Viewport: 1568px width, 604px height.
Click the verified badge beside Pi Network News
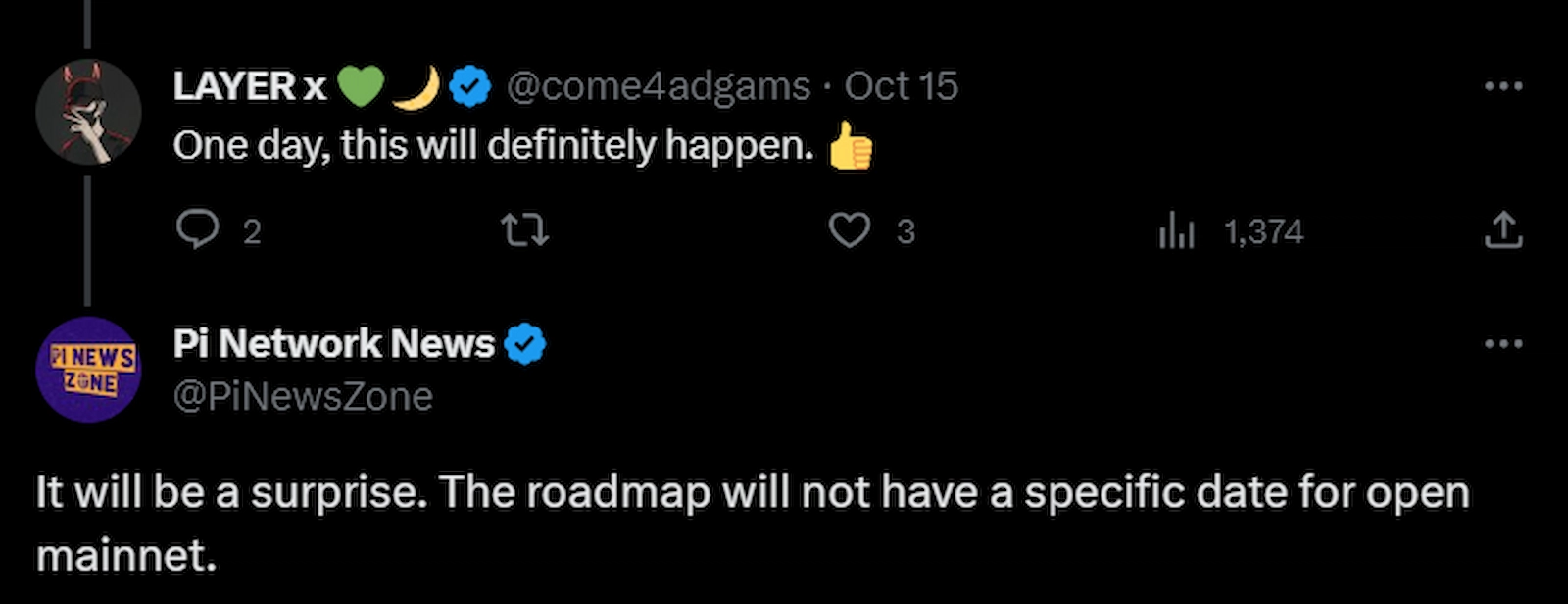pos(525,344)
